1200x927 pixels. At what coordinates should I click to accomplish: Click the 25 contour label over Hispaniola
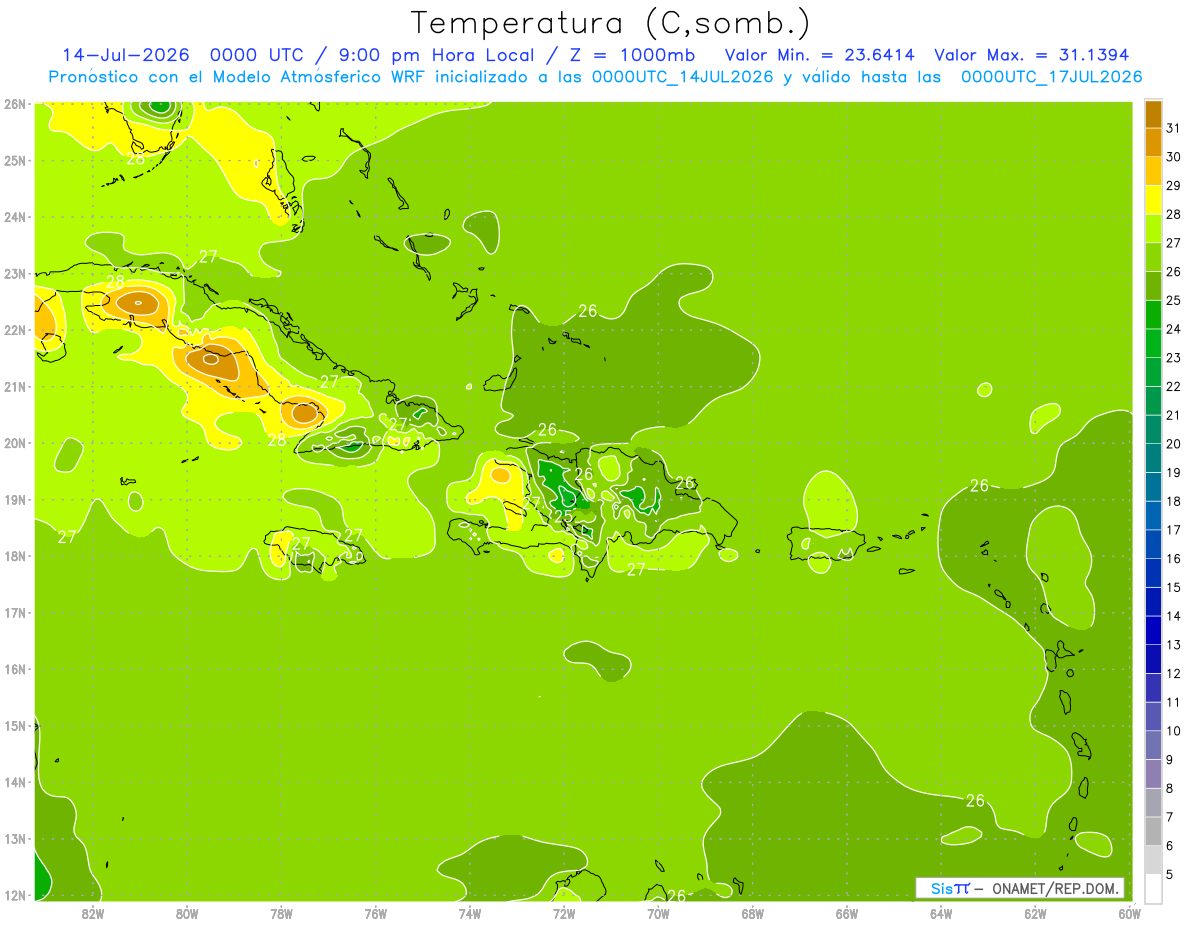[564, 517]
